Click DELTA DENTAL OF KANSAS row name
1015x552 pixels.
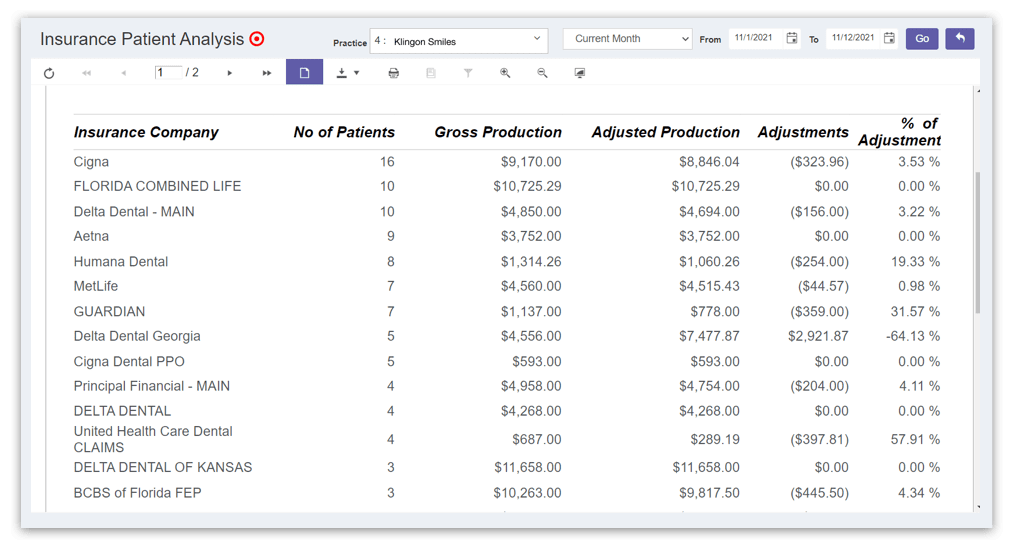tap(162, 467)
